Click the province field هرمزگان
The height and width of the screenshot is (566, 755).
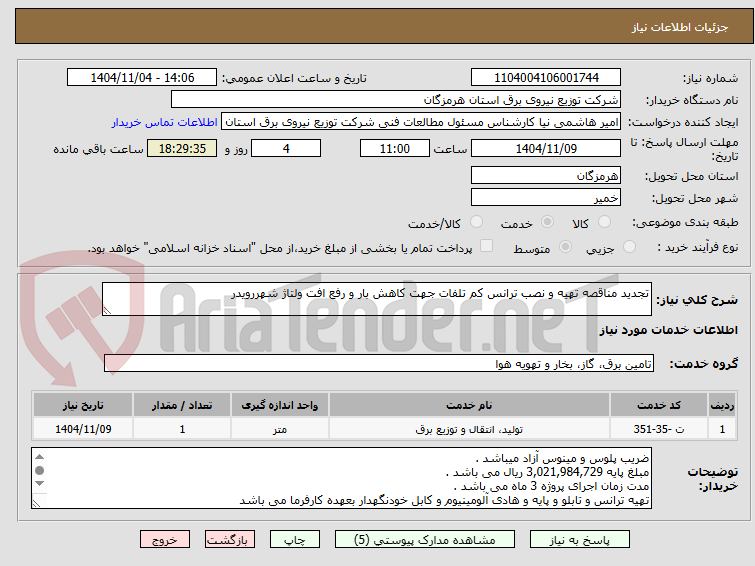546,175
